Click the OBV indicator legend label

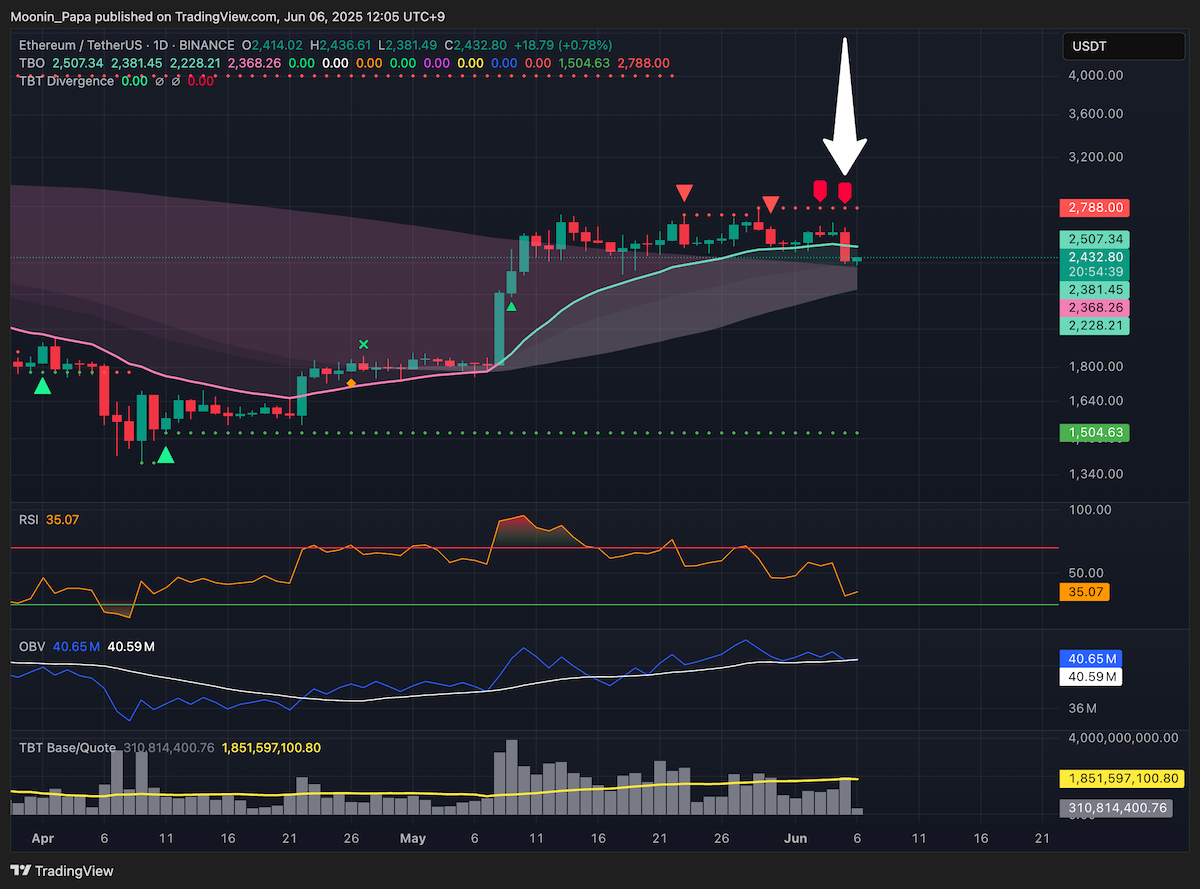point(31,647)
